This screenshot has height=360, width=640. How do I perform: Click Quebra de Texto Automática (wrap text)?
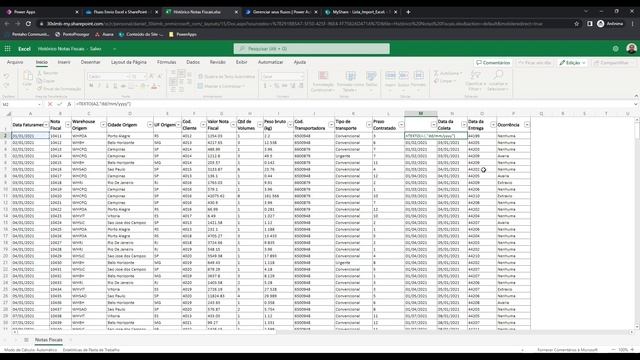tap(226, 76)
